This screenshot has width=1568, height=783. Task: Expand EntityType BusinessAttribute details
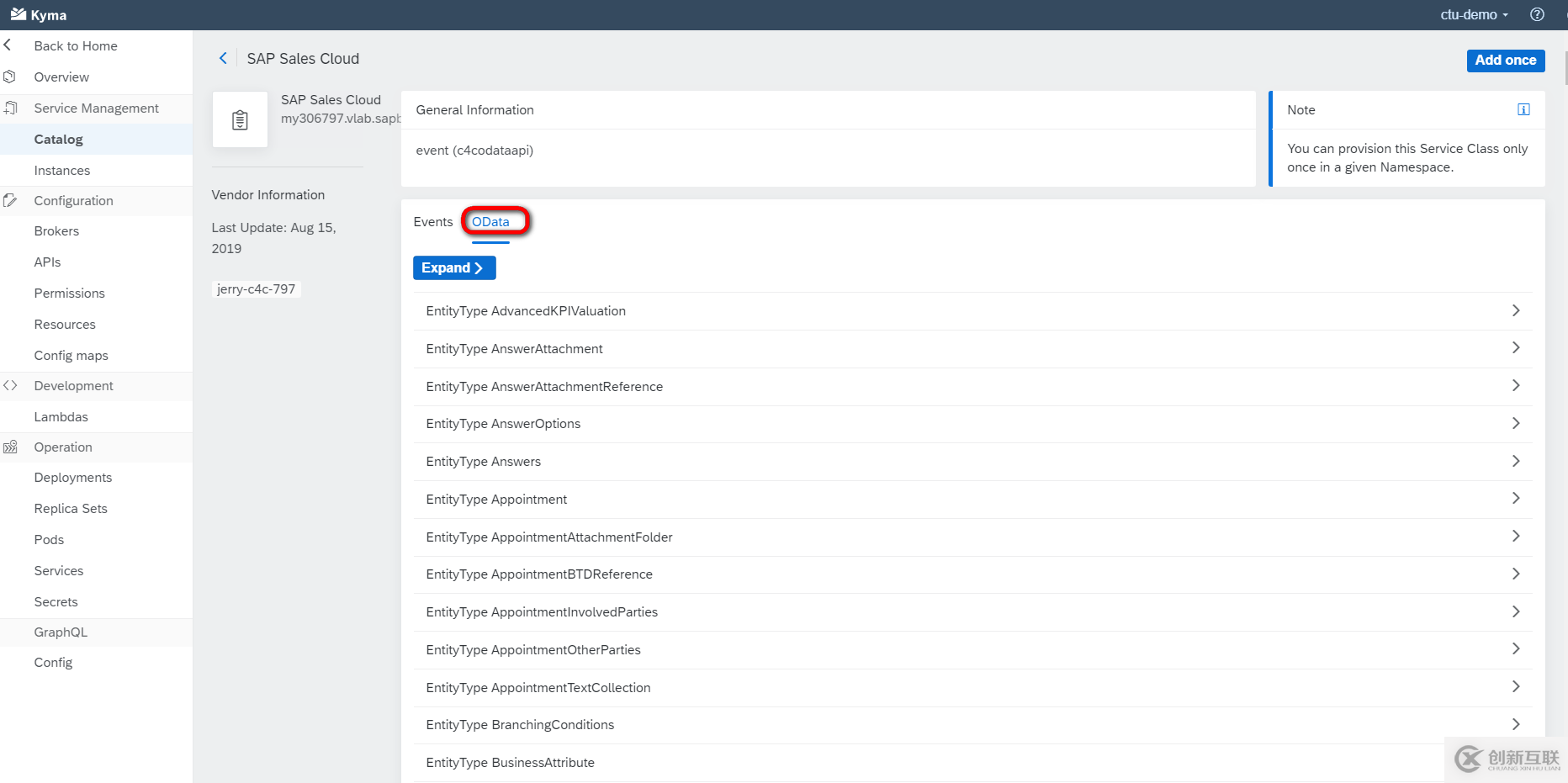click(1517, 761)
